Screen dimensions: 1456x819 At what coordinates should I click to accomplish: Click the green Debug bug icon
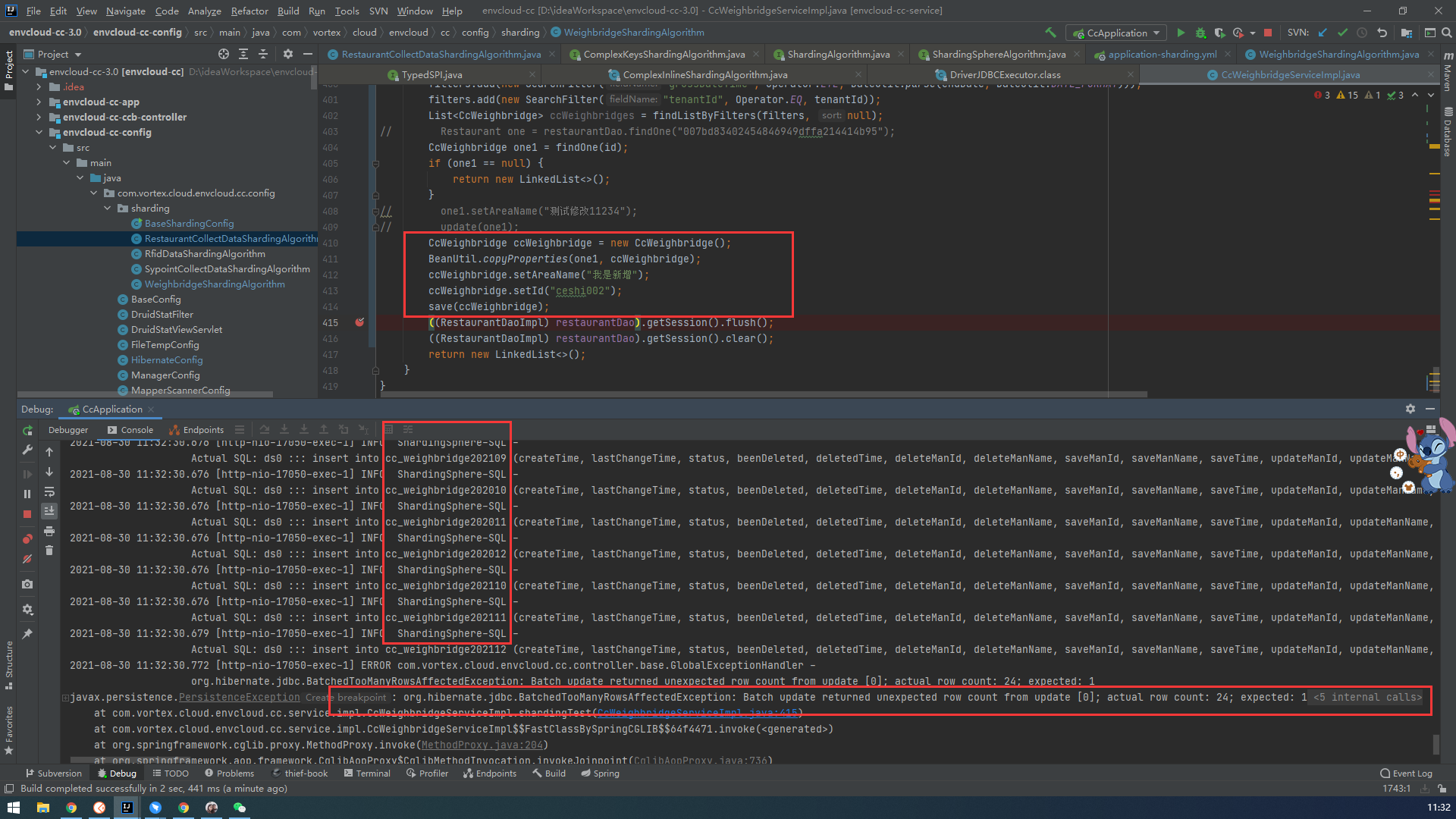pyautogui.click(x=1200, y=33)
